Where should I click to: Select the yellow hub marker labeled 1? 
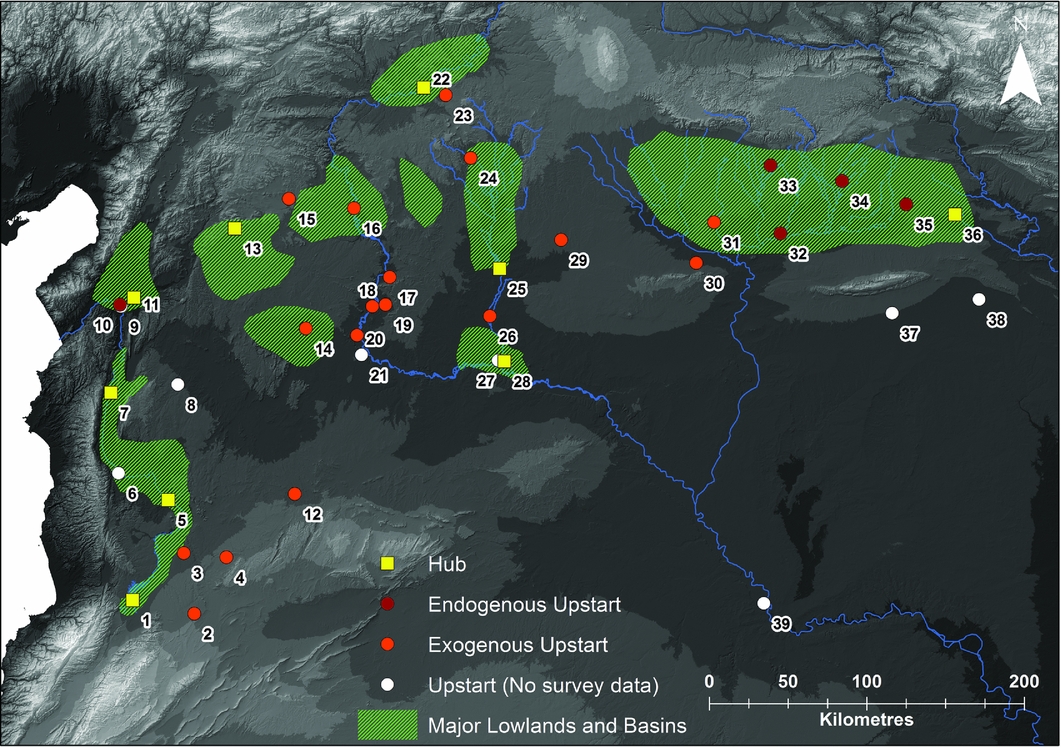click(132, 600)
